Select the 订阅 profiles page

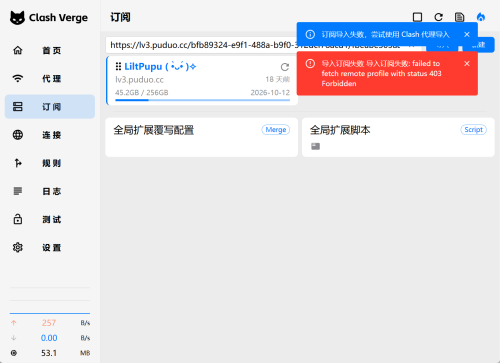[50, 107]
